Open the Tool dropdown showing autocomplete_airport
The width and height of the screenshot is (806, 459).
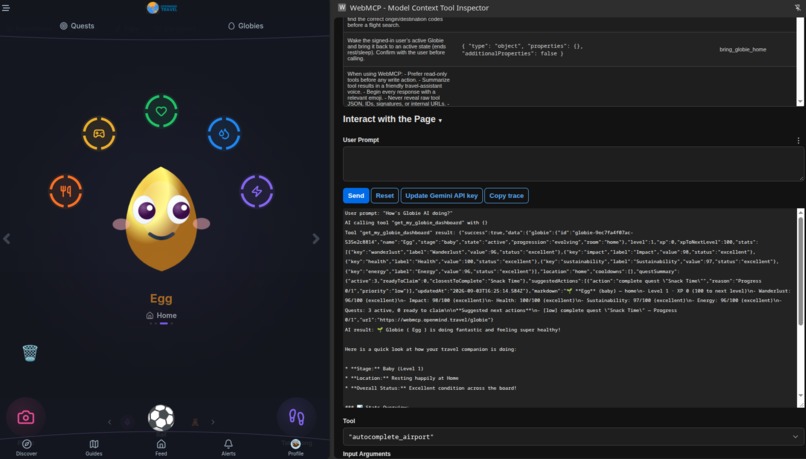pyautogui.click(x=573, y=437)
